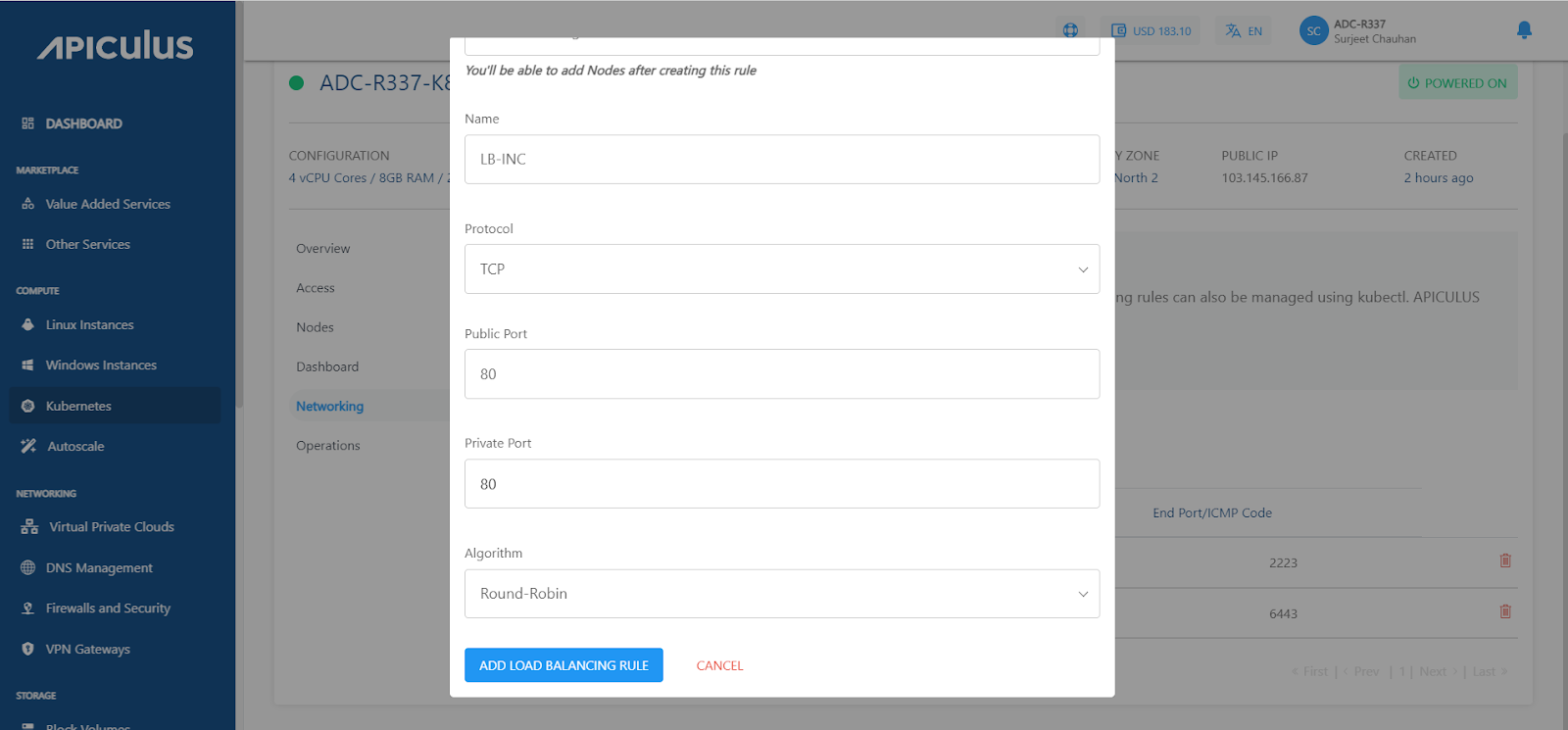Cancel the load balancing rule dialog
Image resolution: width=1568 pixels, height=730 pixels.
tap(719, 666)
